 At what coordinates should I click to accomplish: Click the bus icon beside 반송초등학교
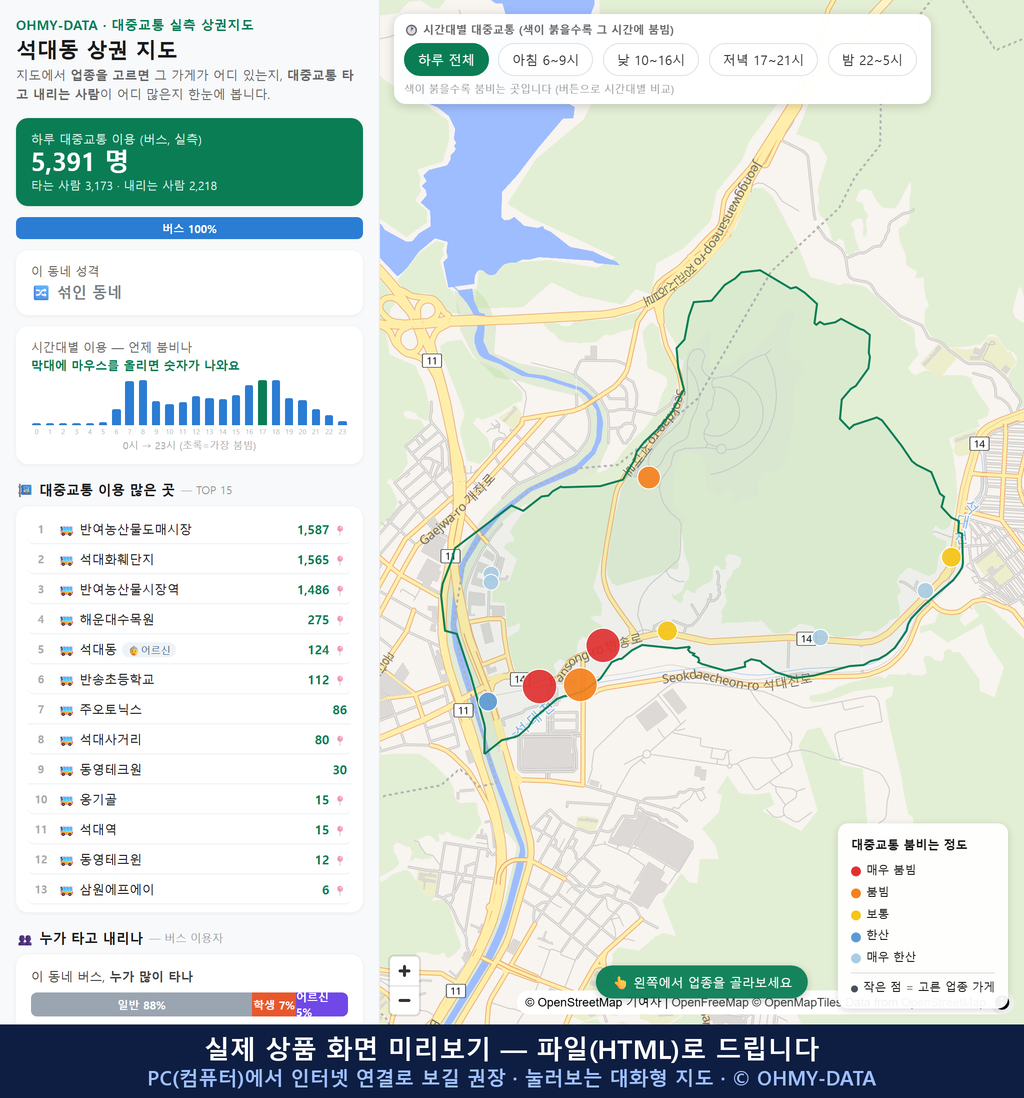point(67,680)
